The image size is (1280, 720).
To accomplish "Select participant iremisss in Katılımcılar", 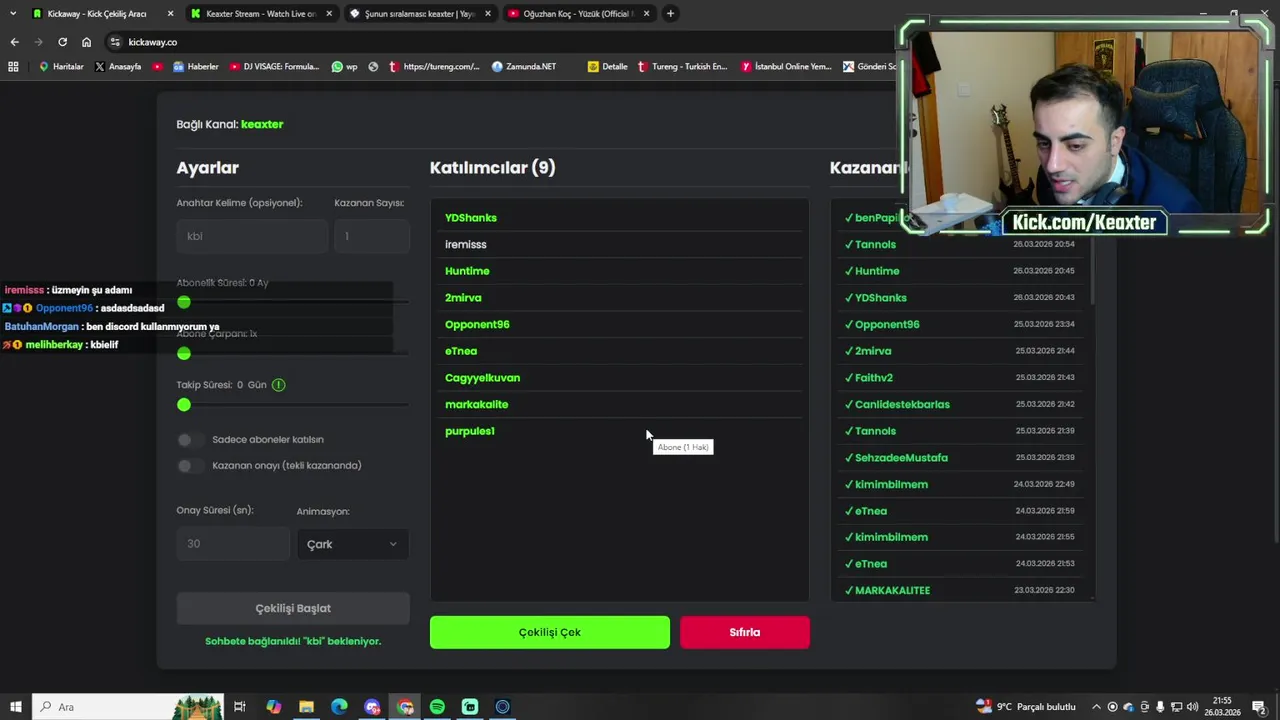I will coord(466,245).
